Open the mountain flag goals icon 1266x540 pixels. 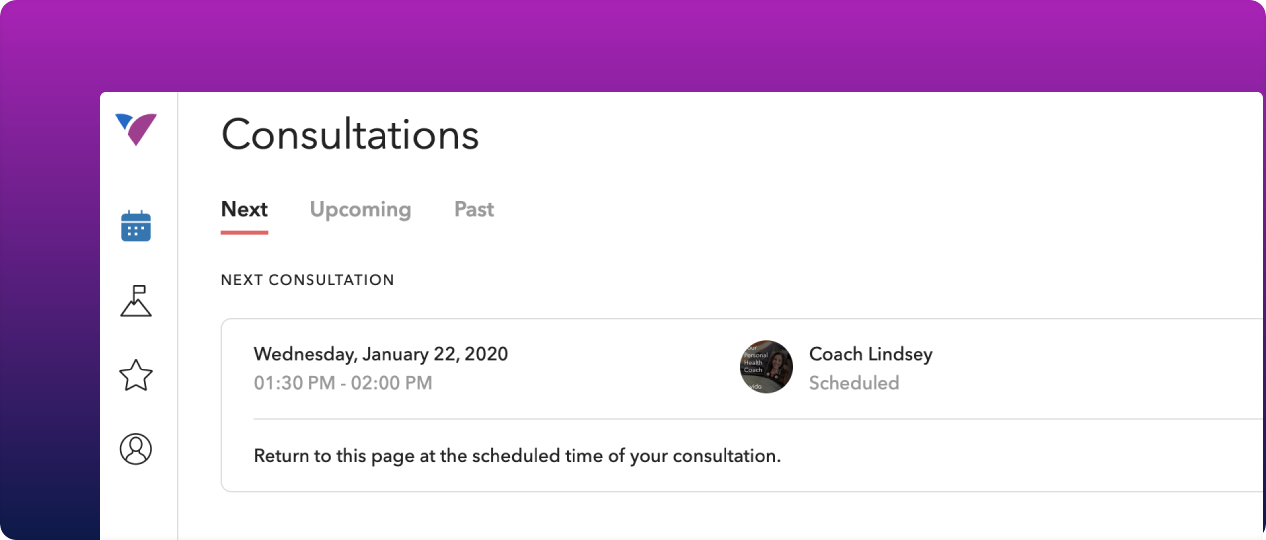[136, 300]
